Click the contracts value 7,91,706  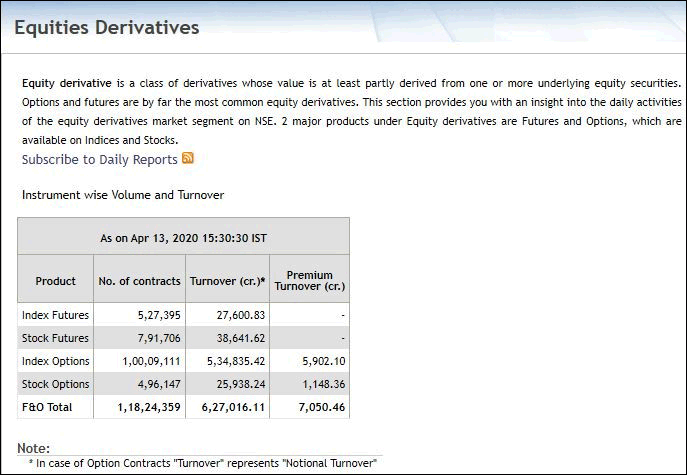click(159, 338)
